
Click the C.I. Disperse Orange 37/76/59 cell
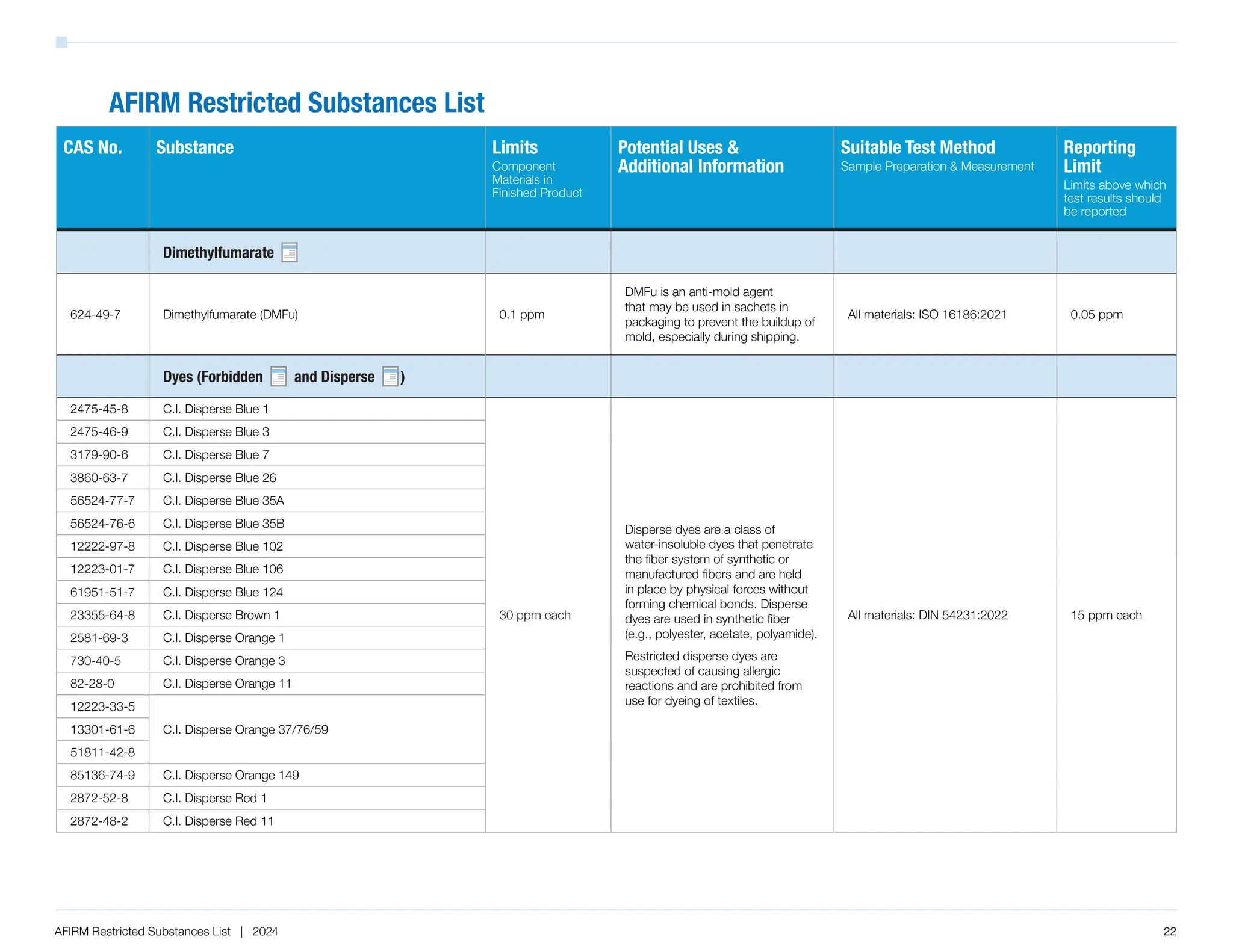point(245,729)
